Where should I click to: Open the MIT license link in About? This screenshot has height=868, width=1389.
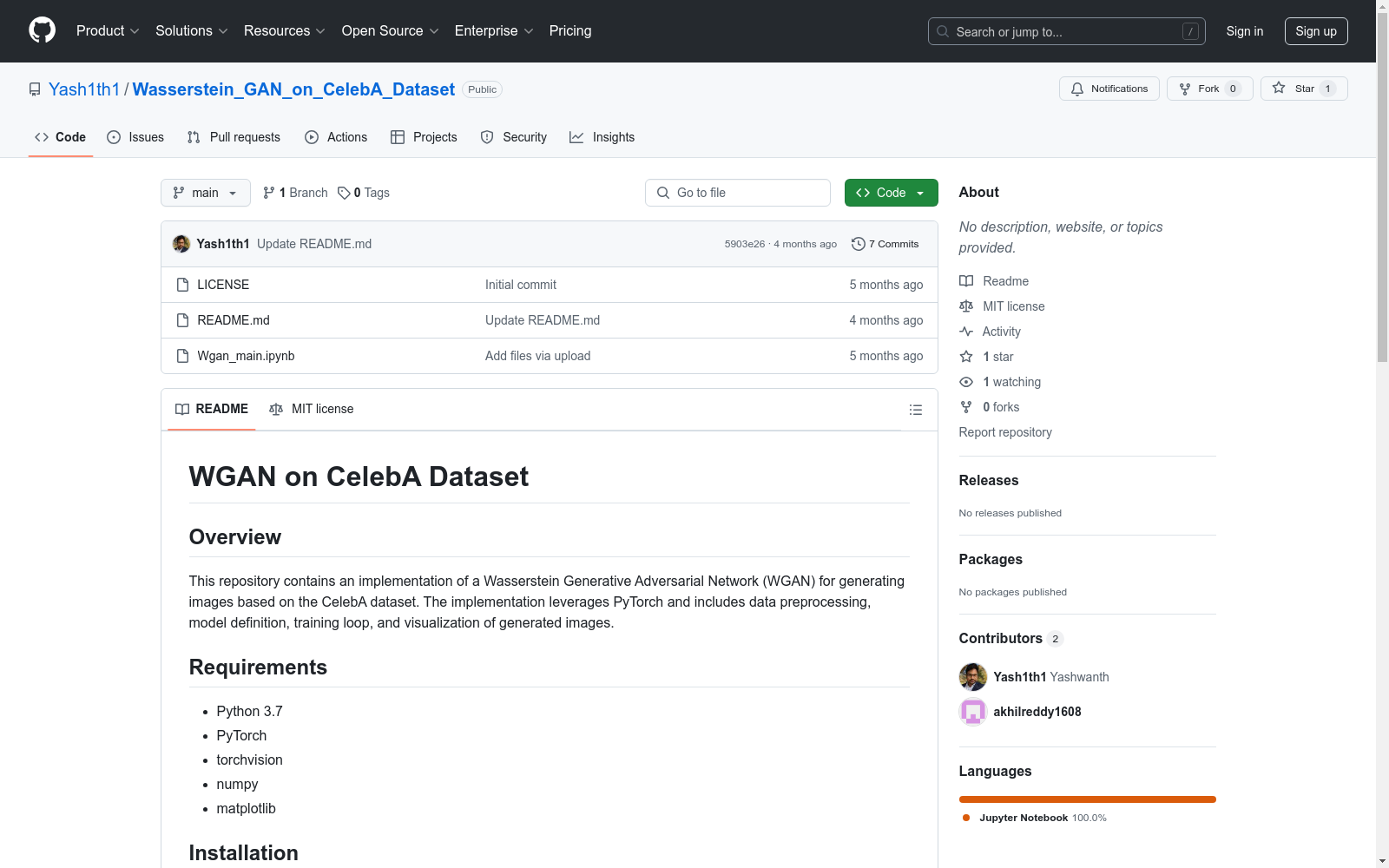click(1002, 306)
